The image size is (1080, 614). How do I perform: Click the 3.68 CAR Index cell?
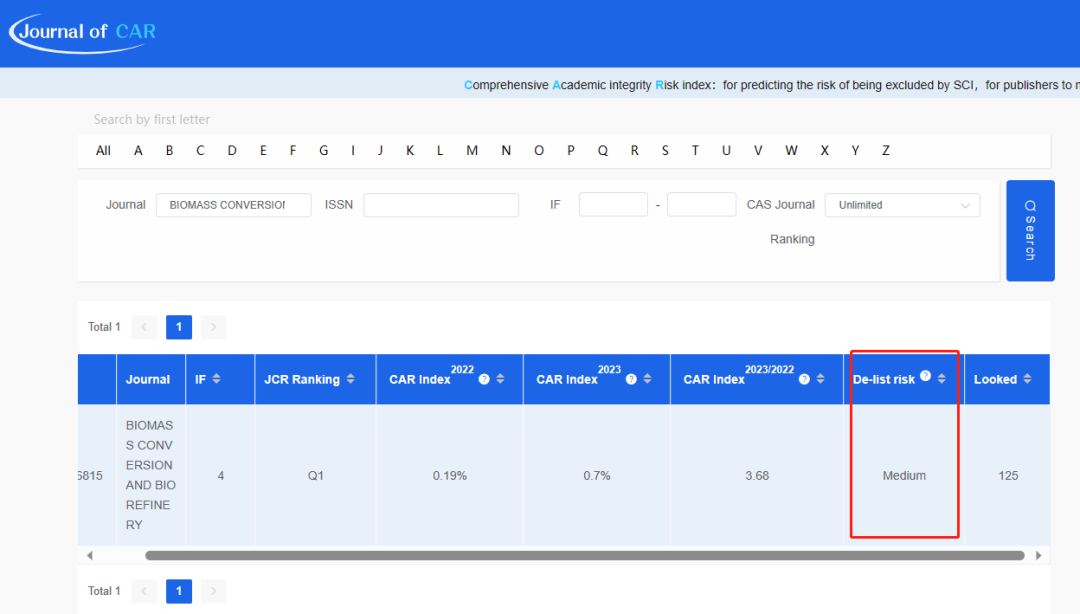click(x=757, y=475)
